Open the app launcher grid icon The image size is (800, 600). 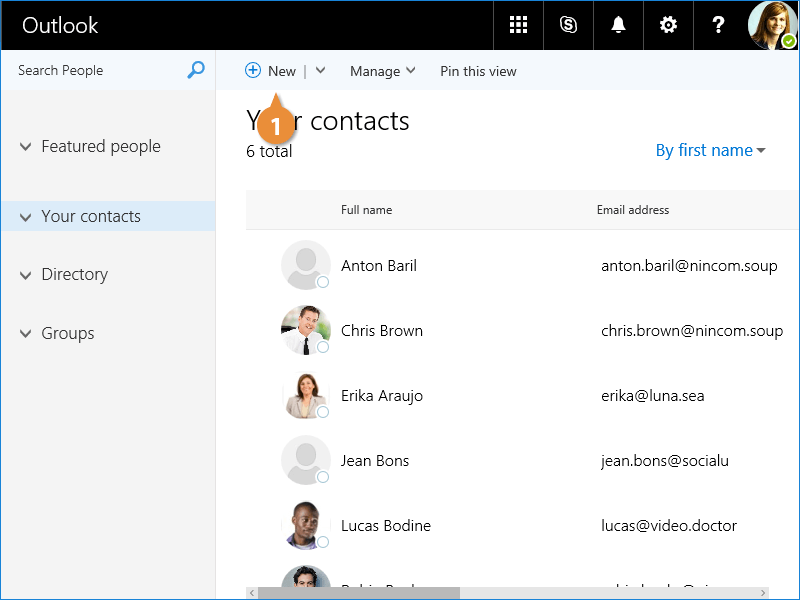click(518, 25)
